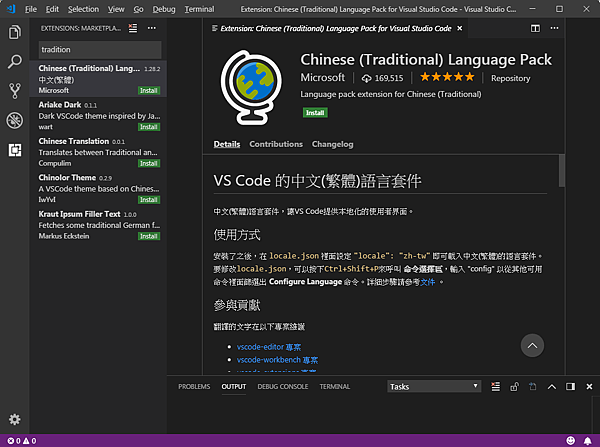Select the Kraut Ipsum Filler Text entry
Screen dimensions: 600x447
[98, 225]
